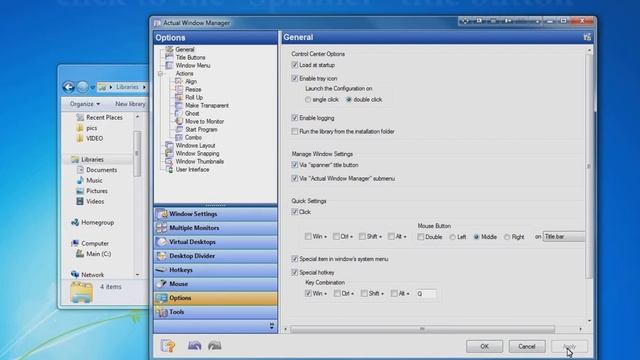640x360 pixels.
Task: Click the Explorer navigation pane scrollbar
Action: (137, 154)
